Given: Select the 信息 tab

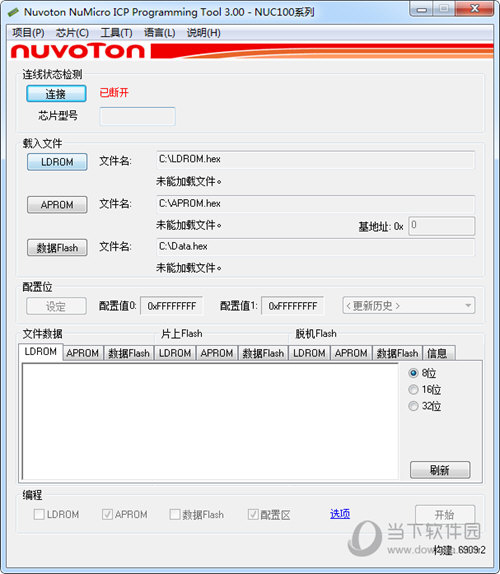Looking at the screenshot, I should click(439, 353).
